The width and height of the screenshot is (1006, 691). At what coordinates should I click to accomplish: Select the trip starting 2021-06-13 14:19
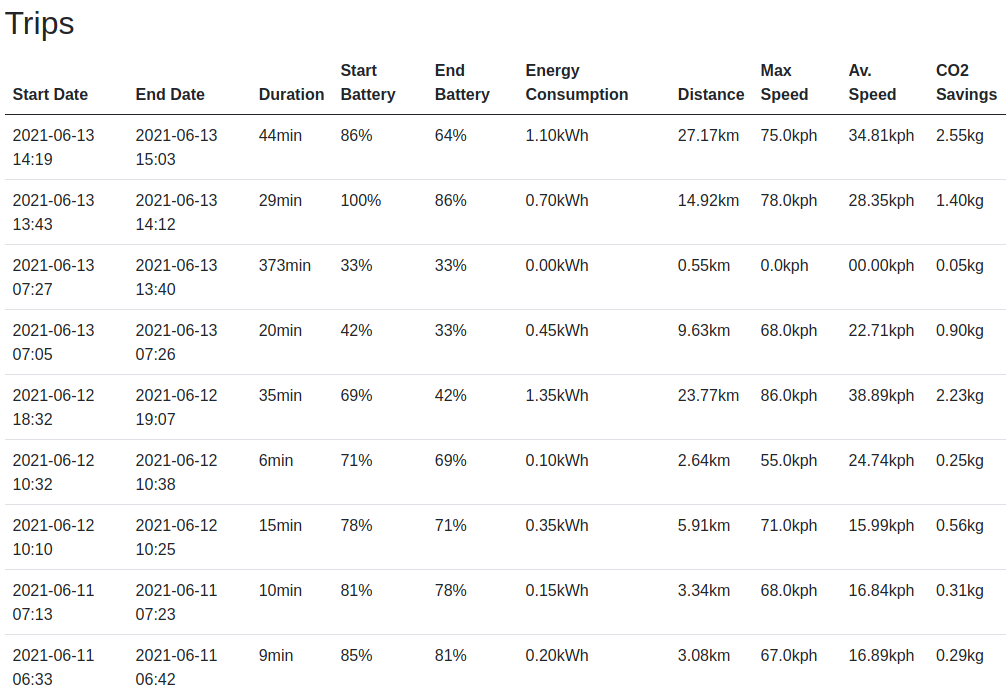(53, 147)
